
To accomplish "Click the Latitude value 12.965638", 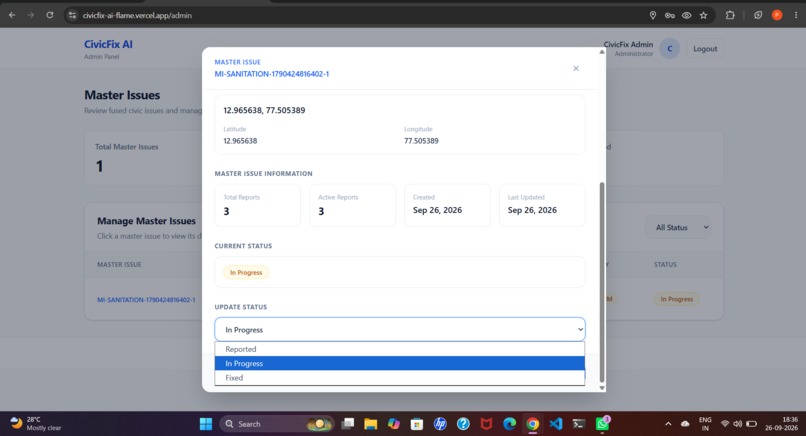I will click(240, 141).
